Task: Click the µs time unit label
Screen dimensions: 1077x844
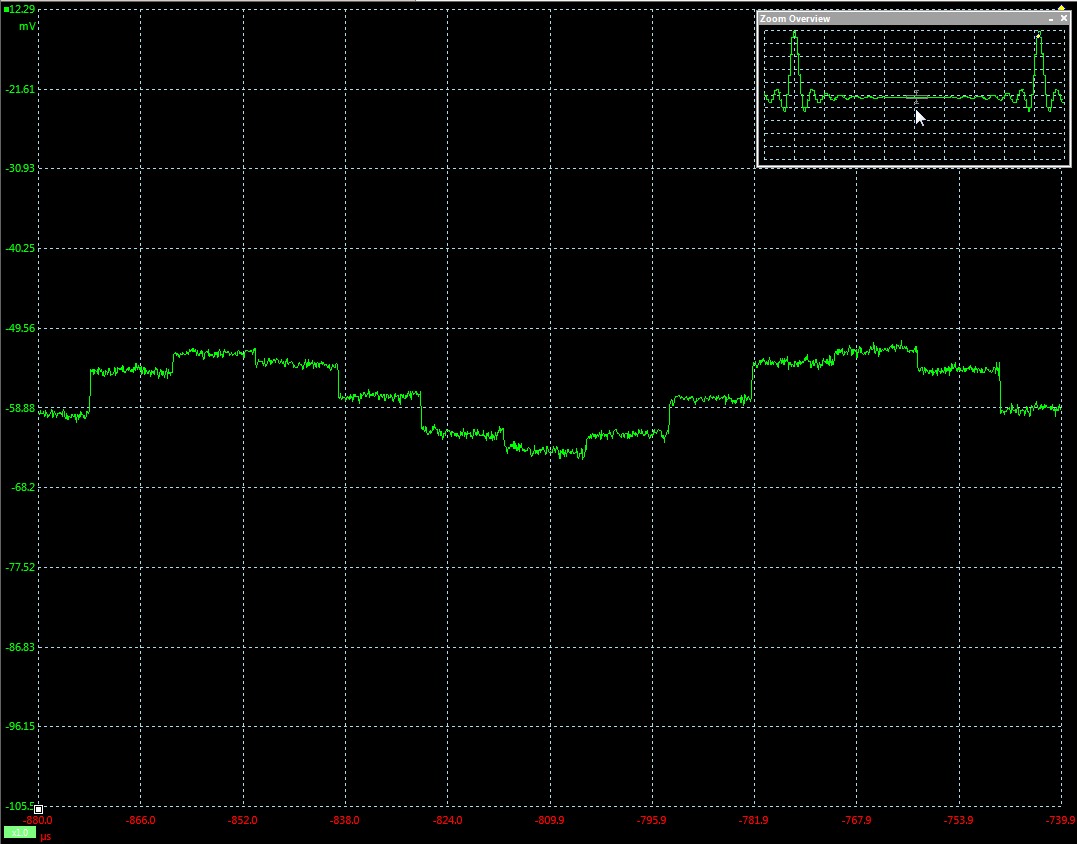Action: pyautogui.click(x=45, y=836)
